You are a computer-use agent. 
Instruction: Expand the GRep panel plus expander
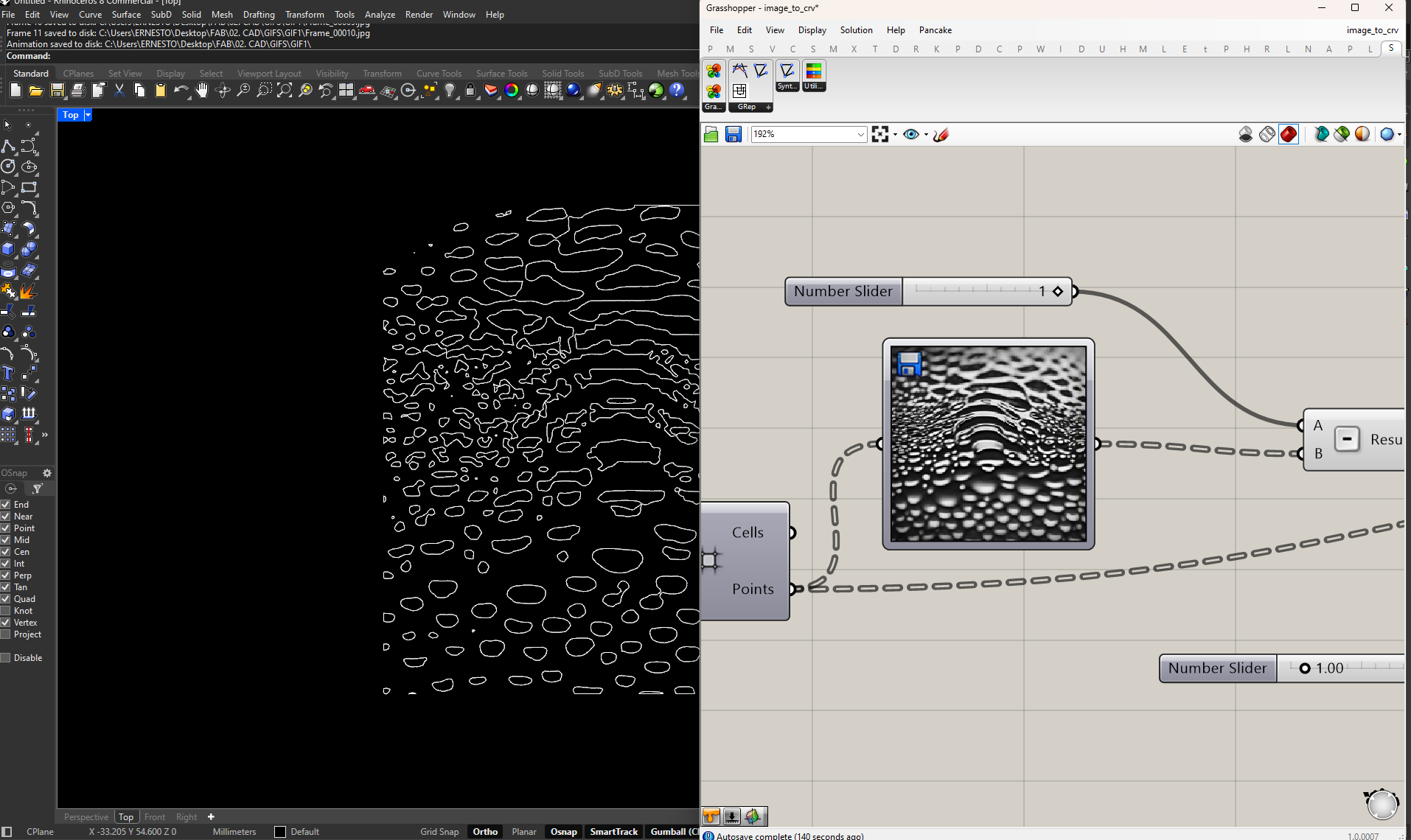(768, 108)
